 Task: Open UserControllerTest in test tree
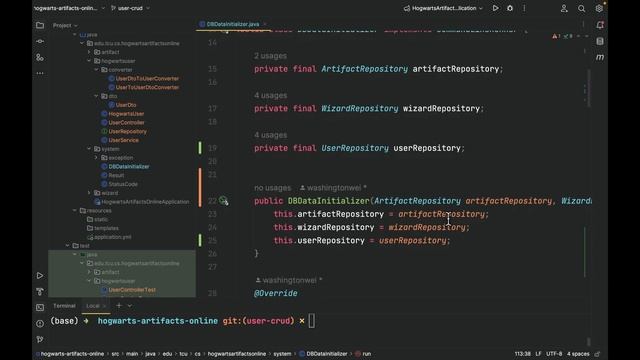click(132, 290)
